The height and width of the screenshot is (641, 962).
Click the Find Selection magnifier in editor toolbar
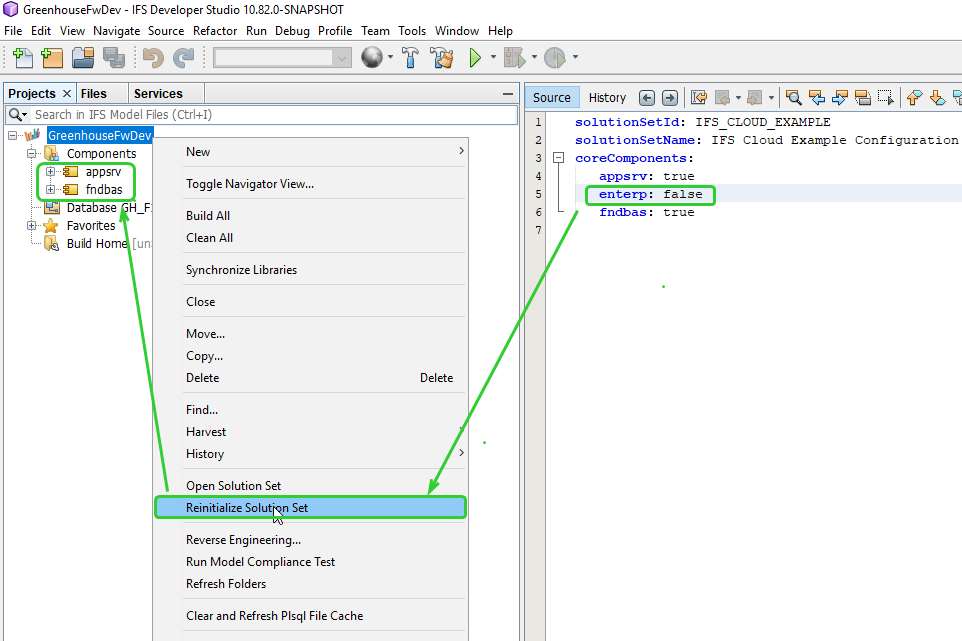coord(794,97)
